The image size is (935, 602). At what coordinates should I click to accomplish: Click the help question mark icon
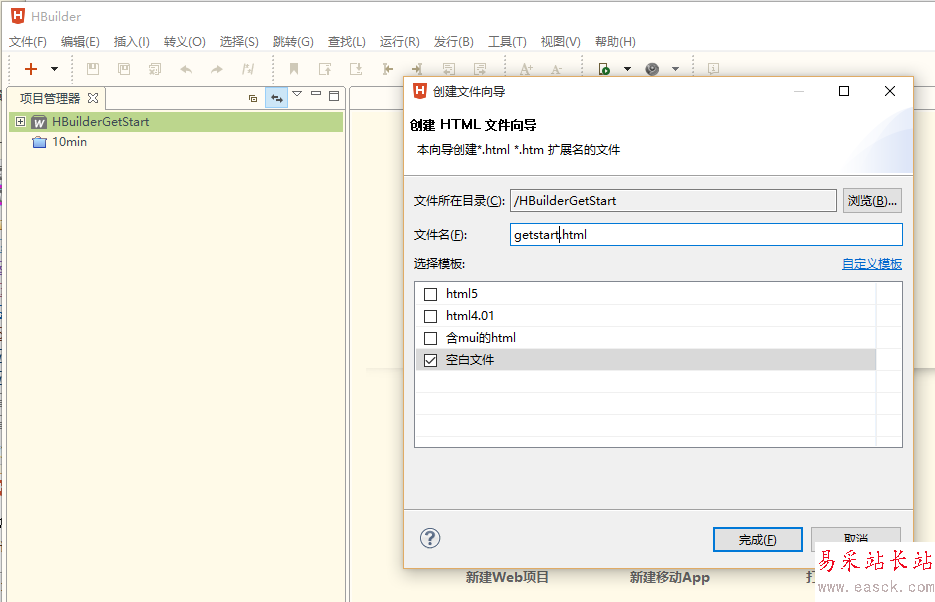430,538
